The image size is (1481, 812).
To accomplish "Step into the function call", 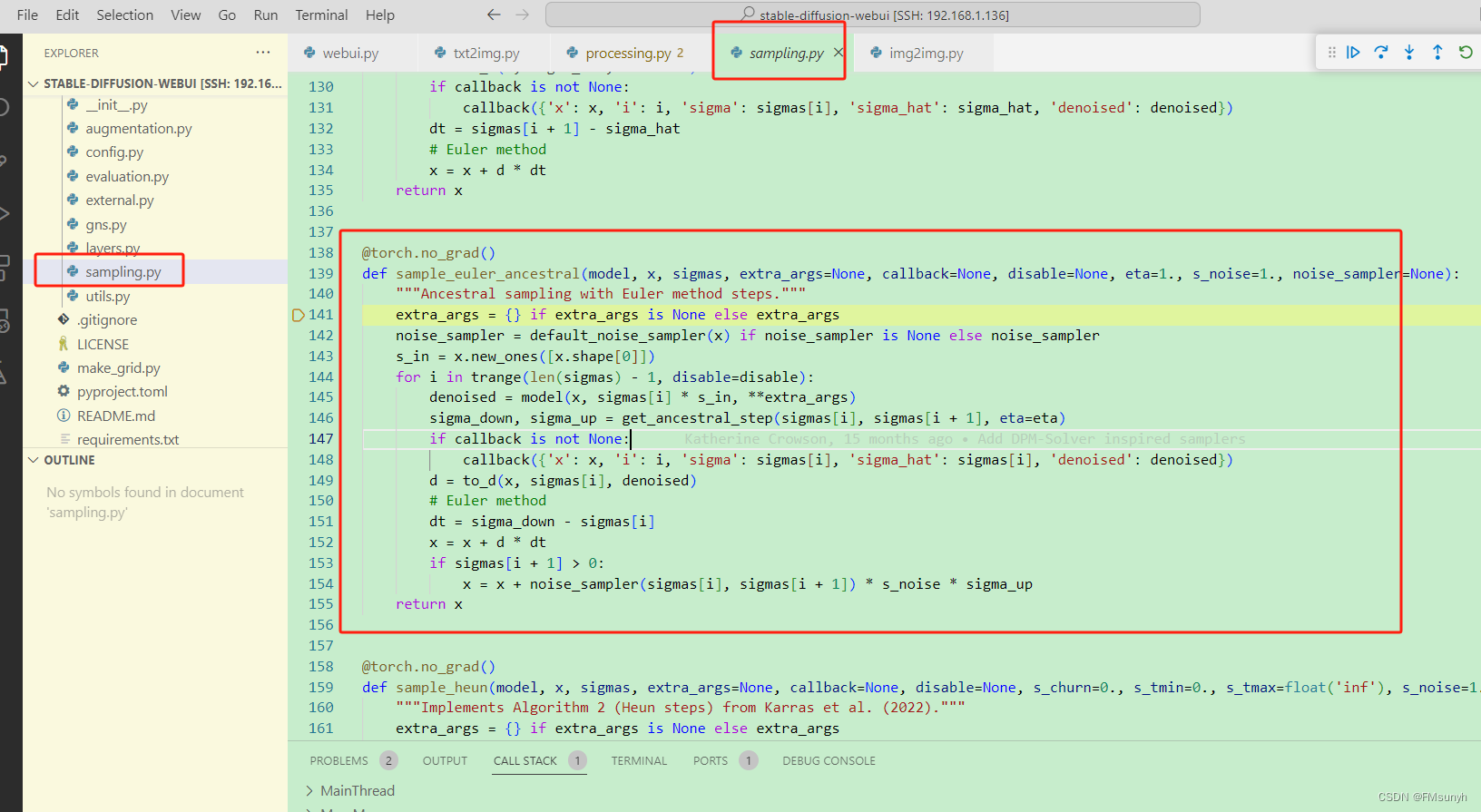I will pos(1409,53).
